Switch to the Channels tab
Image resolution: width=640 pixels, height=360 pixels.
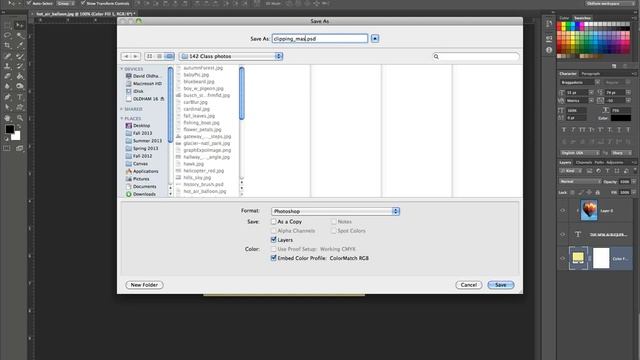[584, 162]
